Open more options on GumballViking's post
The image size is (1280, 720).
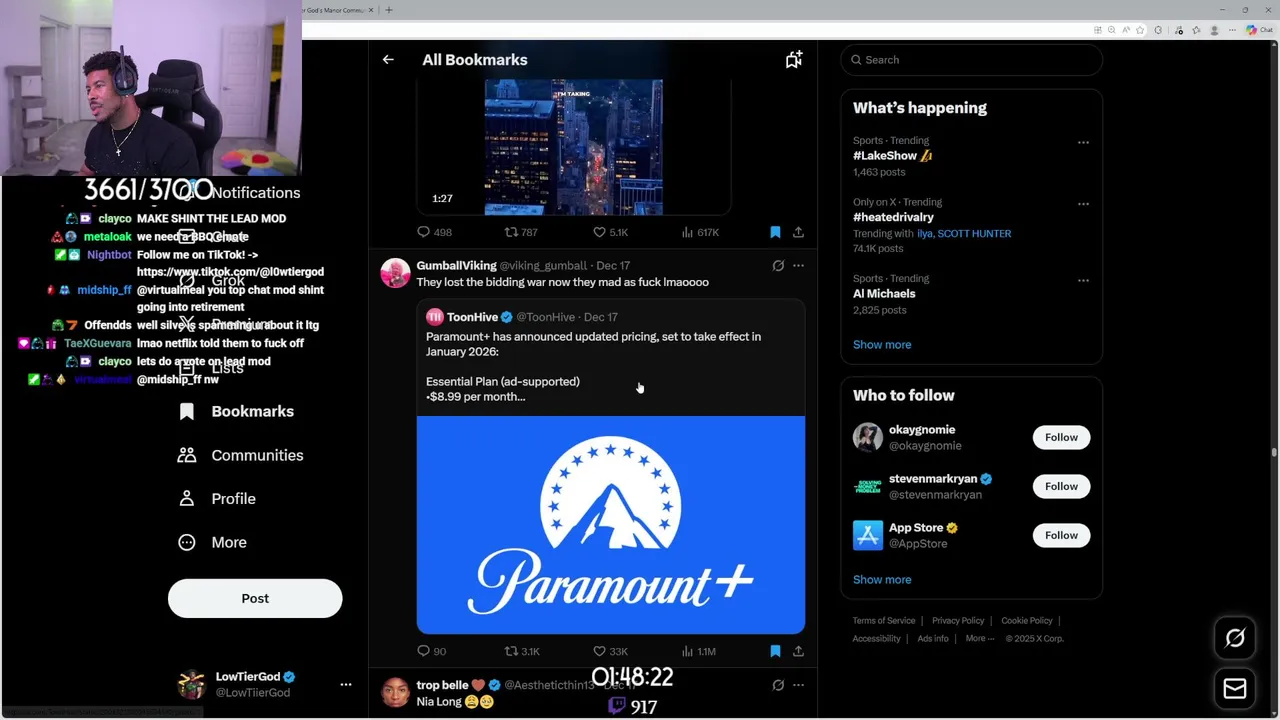798,266
